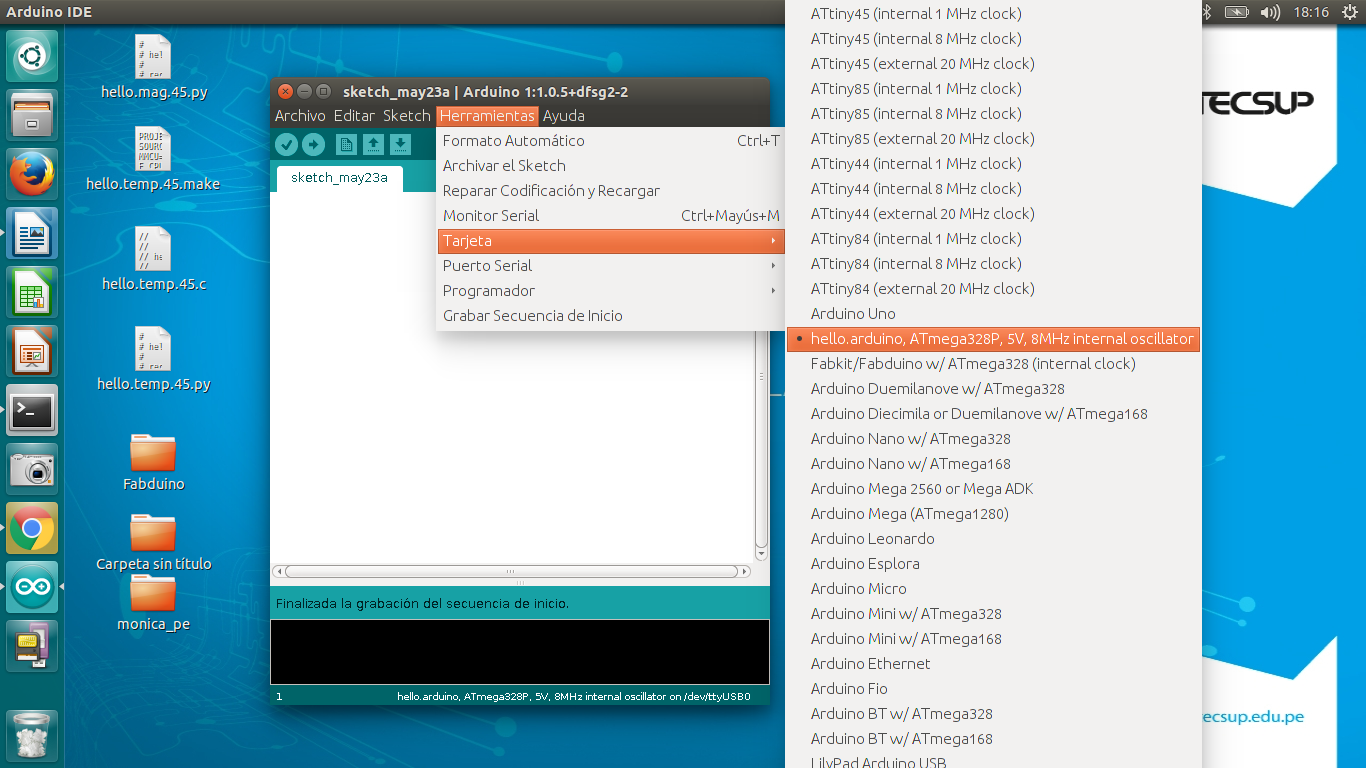Viewport: 1366px width, 768px height.
Task: Open the USB device launcher icon
Action: tap(32, 646)
